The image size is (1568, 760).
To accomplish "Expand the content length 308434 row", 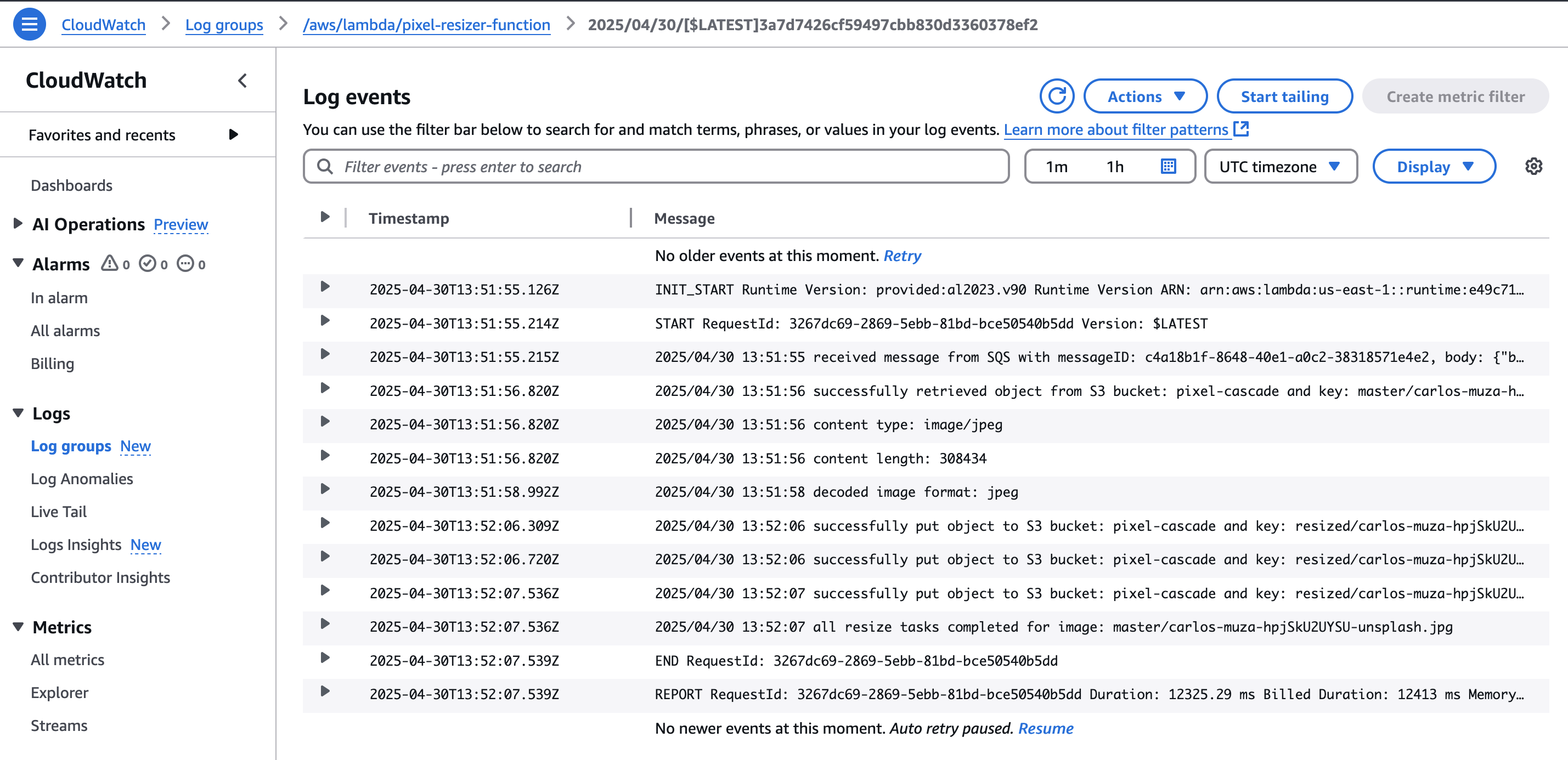I will click(325, 456).
